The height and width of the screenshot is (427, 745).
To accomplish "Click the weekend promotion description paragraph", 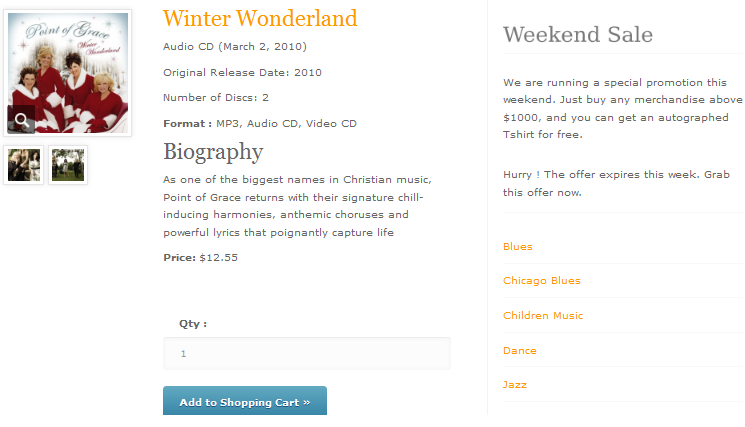I will [622, 108].
